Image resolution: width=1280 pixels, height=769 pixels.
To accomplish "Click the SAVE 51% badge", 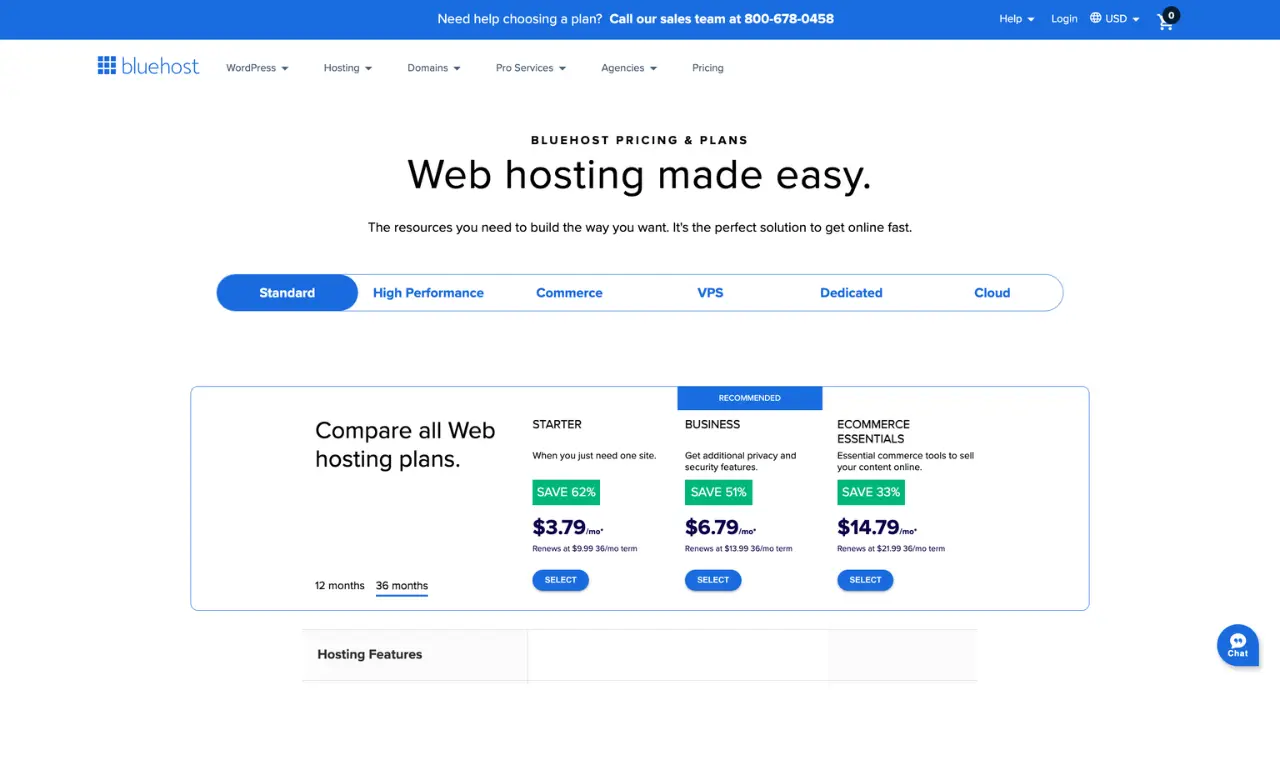I will click(718, 492).
